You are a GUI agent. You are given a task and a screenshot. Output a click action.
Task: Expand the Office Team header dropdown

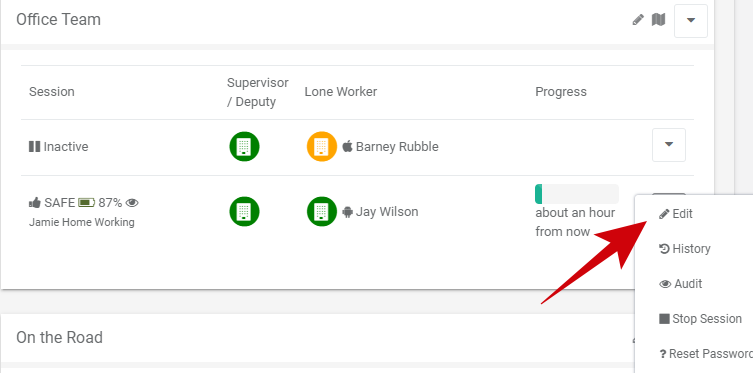point(691,21)
